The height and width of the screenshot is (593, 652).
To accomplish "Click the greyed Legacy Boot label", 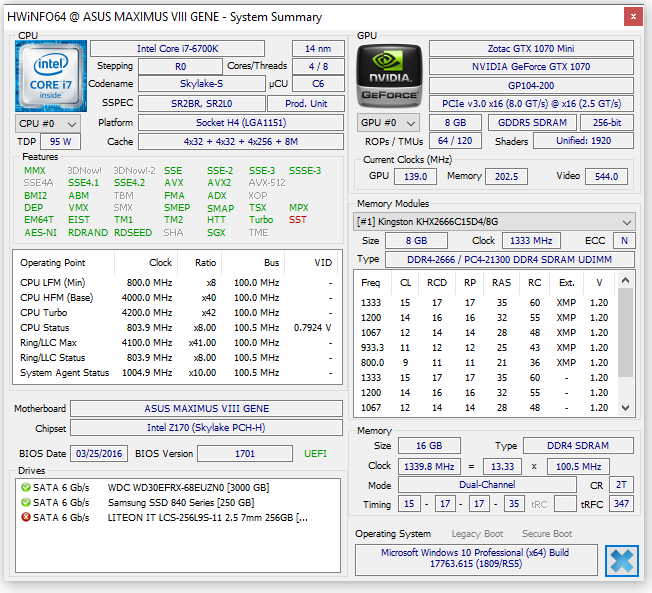I will [x=477, y=534].
